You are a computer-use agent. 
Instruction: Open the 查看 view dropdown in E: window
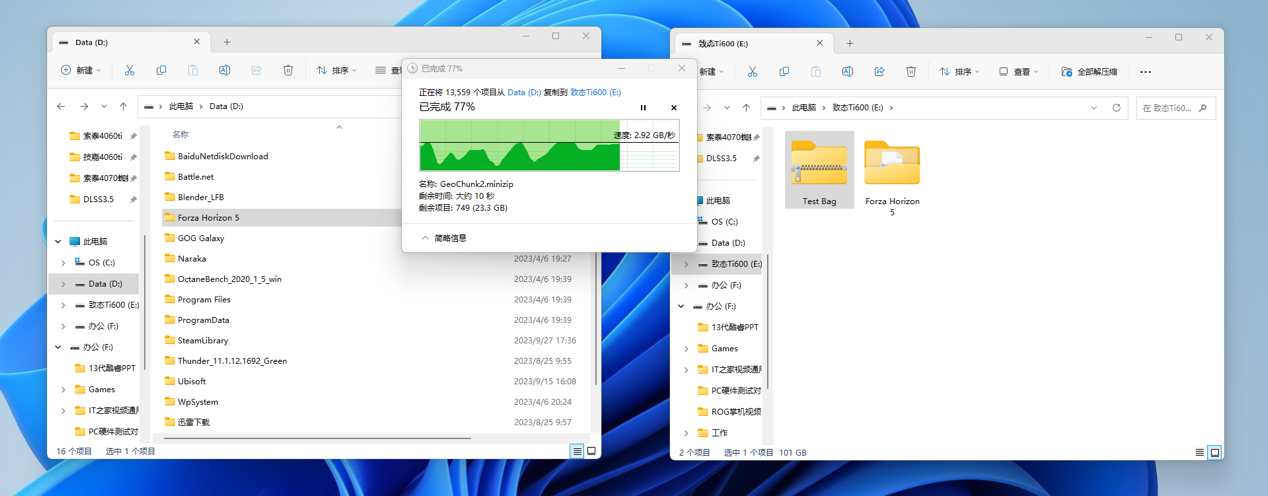1018,72
